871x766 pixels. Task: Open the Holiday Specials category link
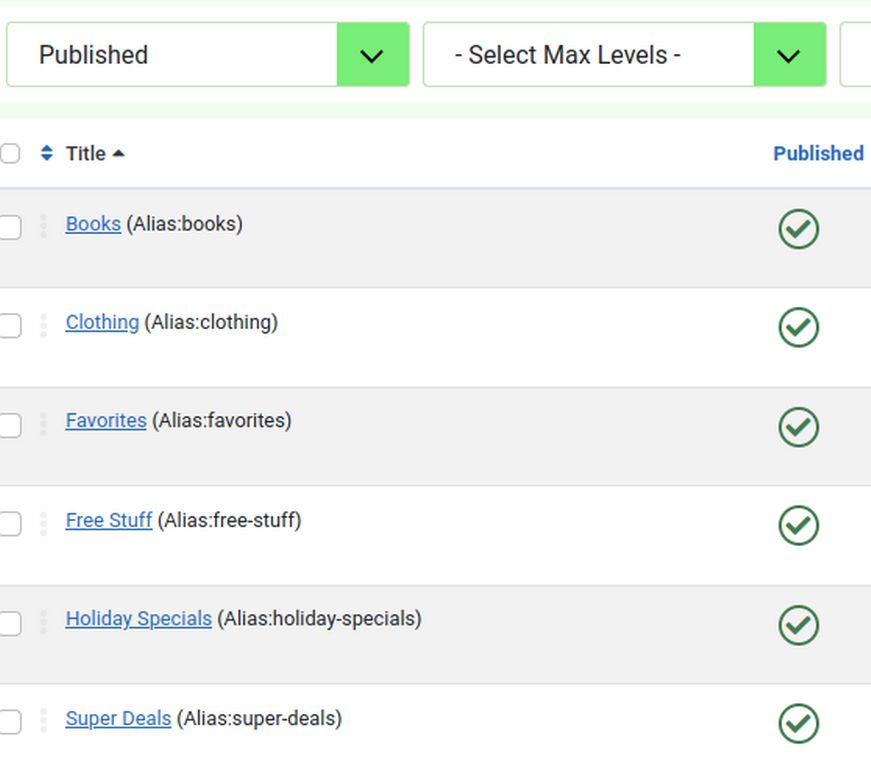coord(138,619)
